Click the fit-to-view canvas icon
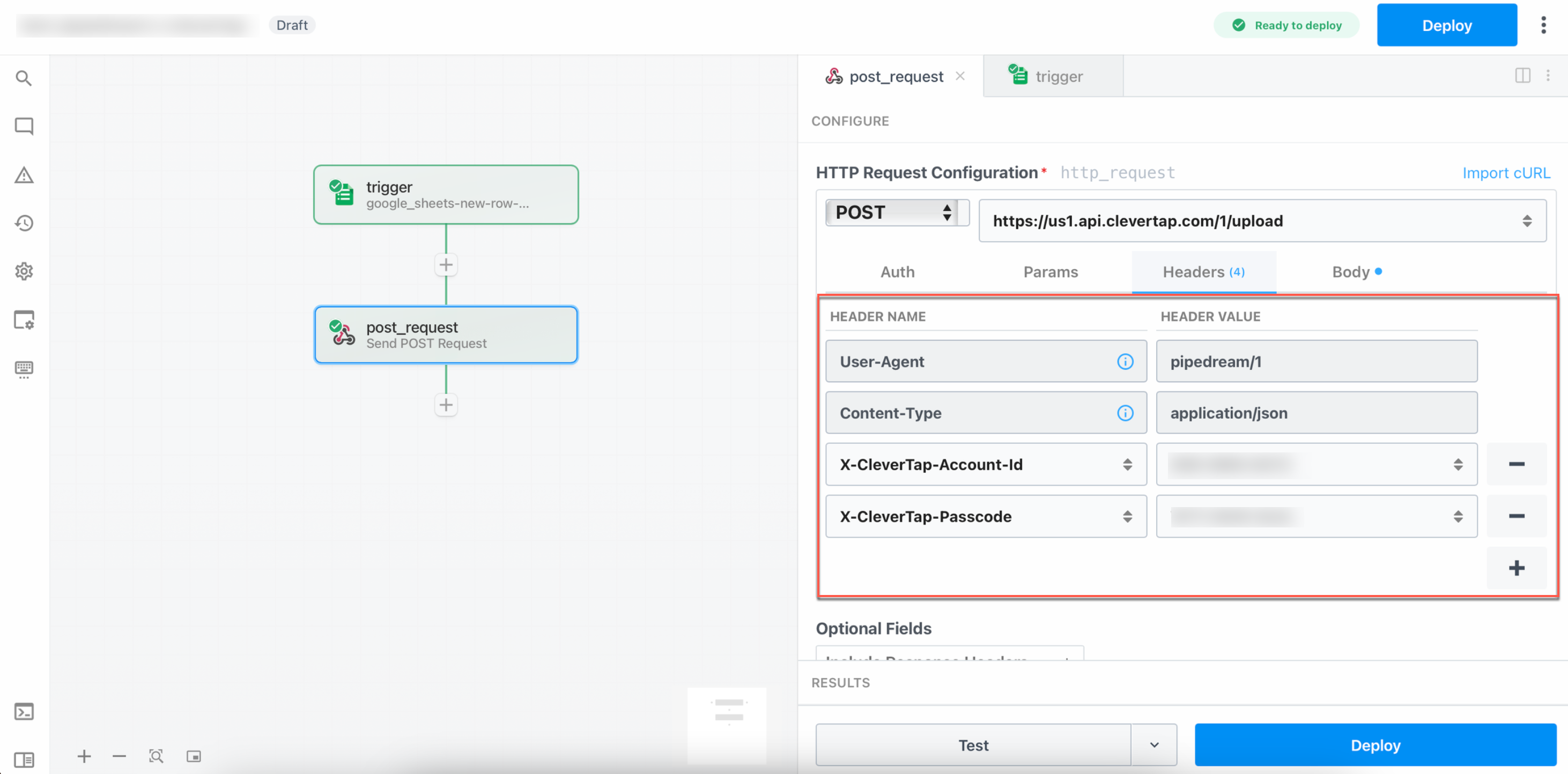The height and width of the screenshot is (774, 1568). coord(157,756)
